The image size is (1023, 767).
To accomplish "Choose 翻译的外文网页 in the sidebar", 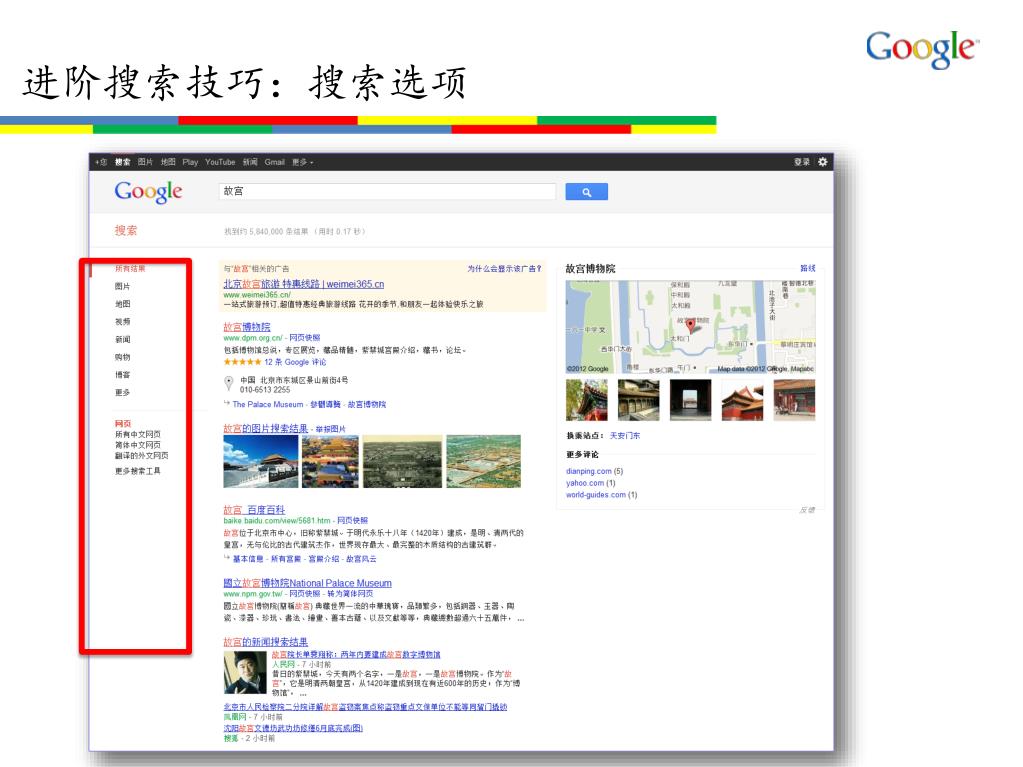I will coord(141,455).
